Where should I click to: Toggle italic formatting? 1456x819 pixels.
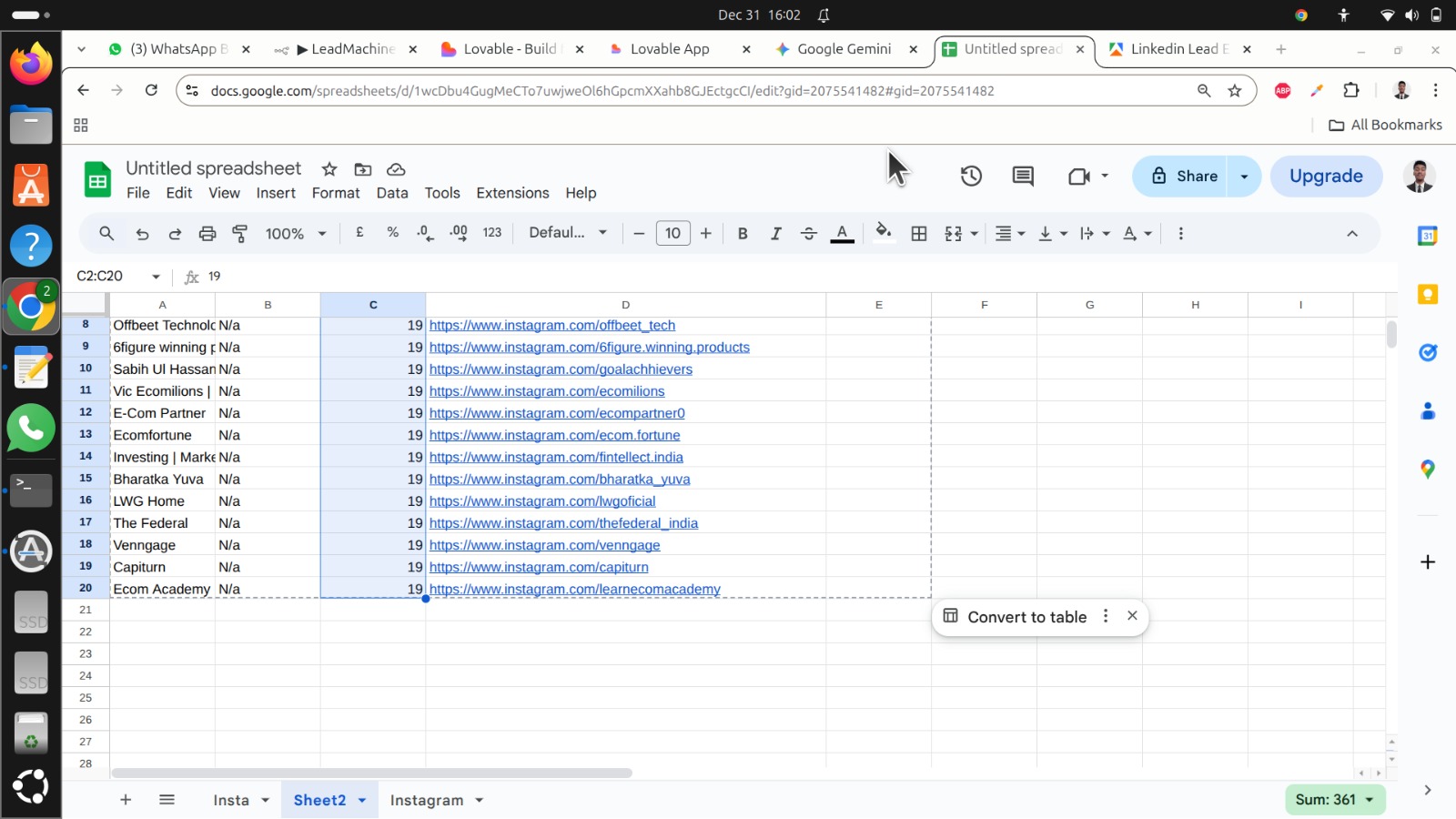pos(775,234)
